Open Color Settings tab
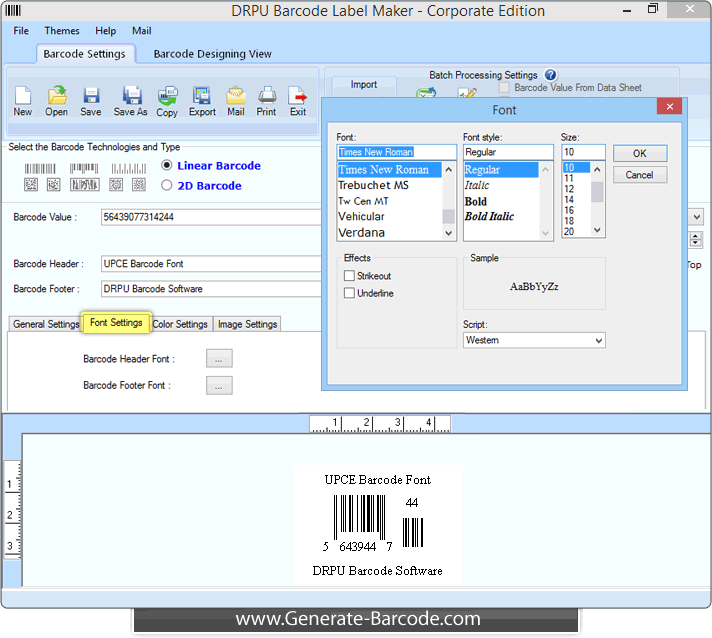The image size is (712, 638). coord(180,324)
